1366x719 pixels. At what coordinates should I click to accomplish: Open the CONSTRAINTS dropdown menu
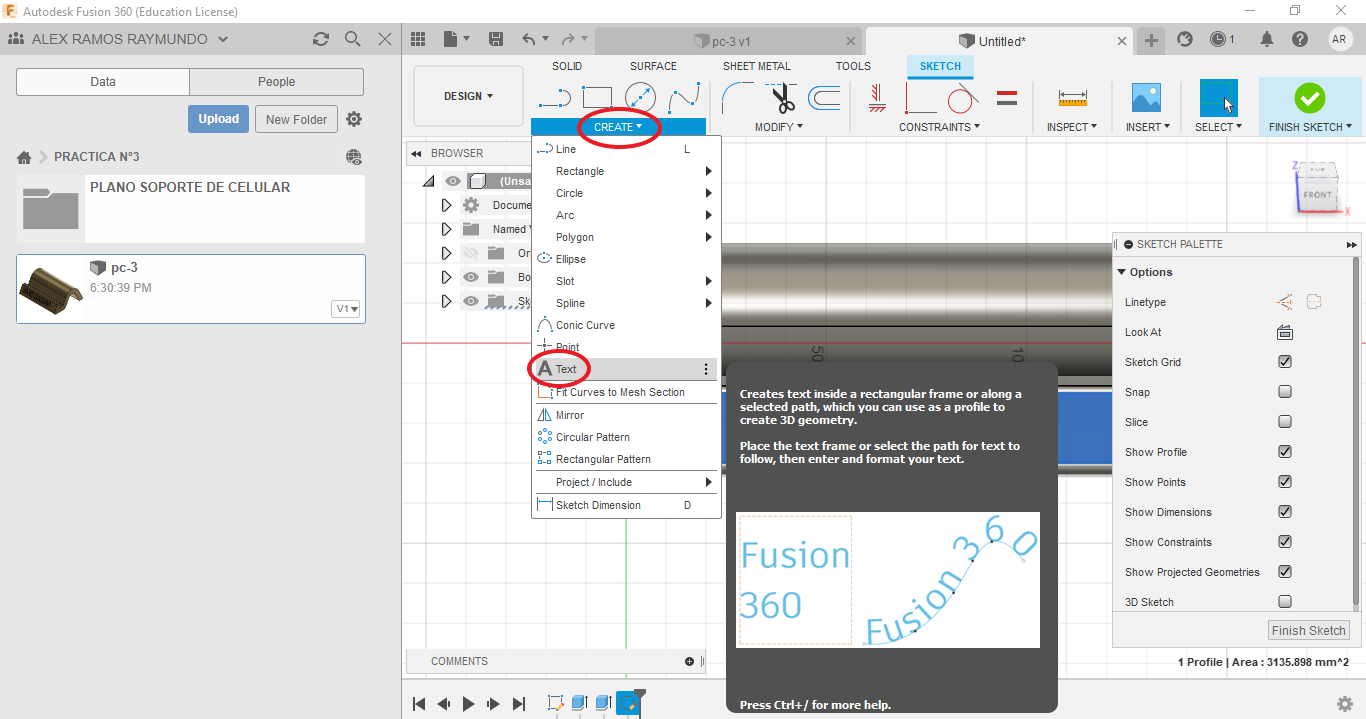click(939, 127)
